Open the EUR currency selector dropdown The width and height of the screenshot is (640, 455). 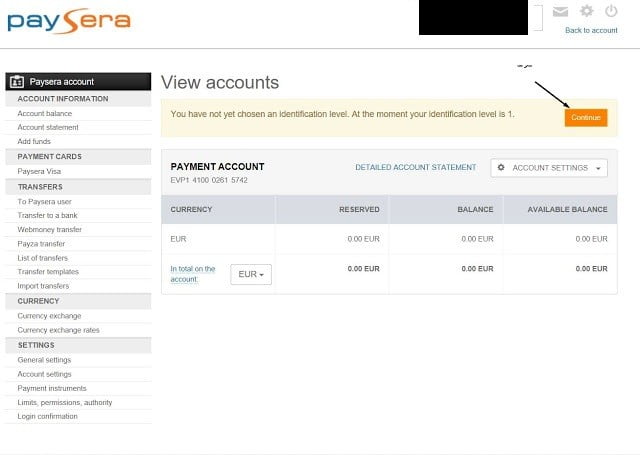coord(251,274)
